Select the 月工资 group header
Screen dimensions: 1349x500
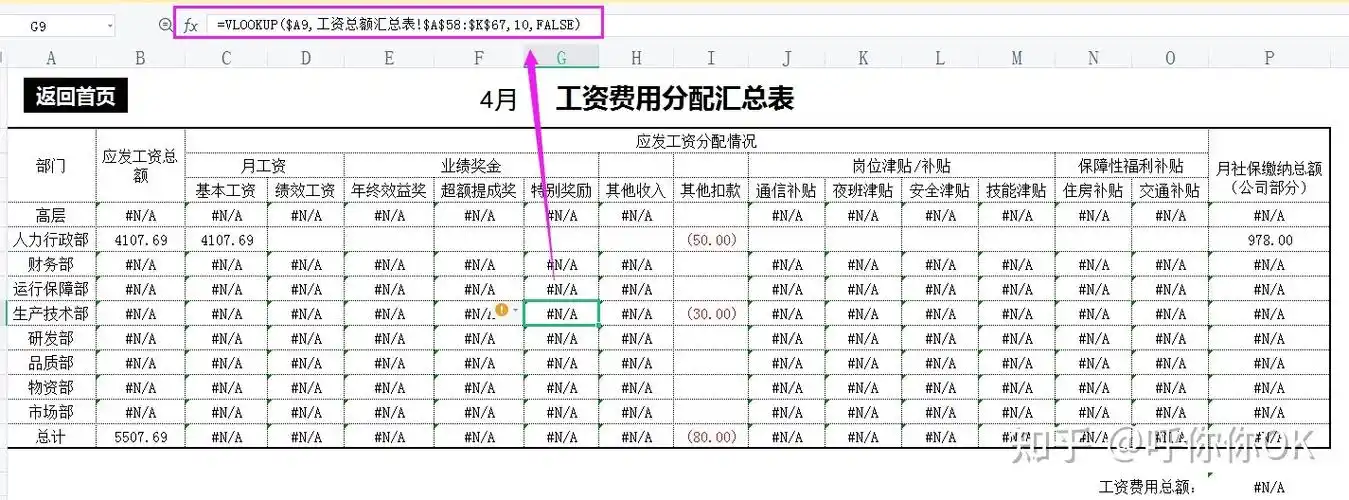point(264,165)
